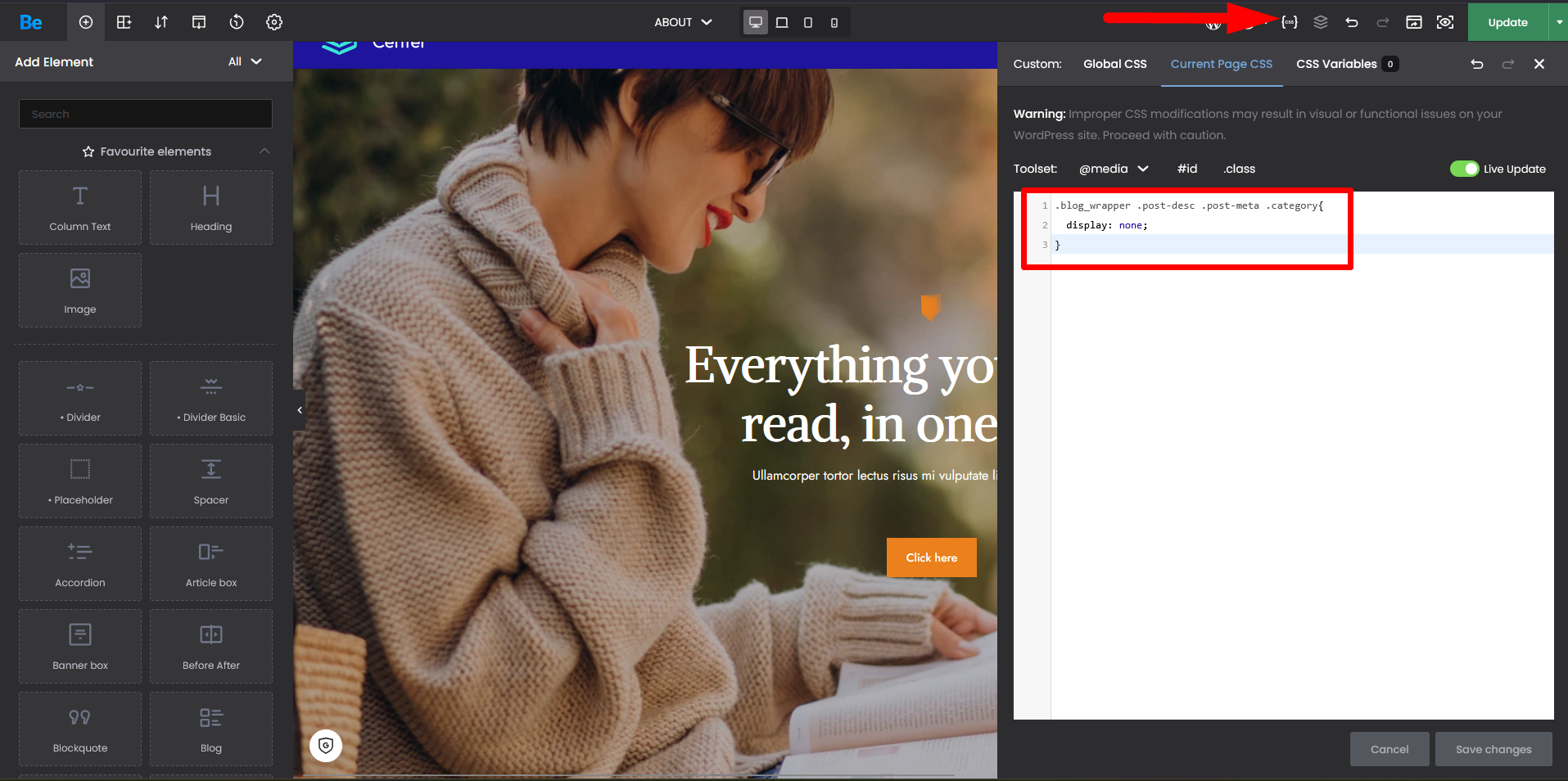Click the custom CSS braces icon
Image resolution: width=1568 pixels, height=781 pixels.
(1290, 22)
